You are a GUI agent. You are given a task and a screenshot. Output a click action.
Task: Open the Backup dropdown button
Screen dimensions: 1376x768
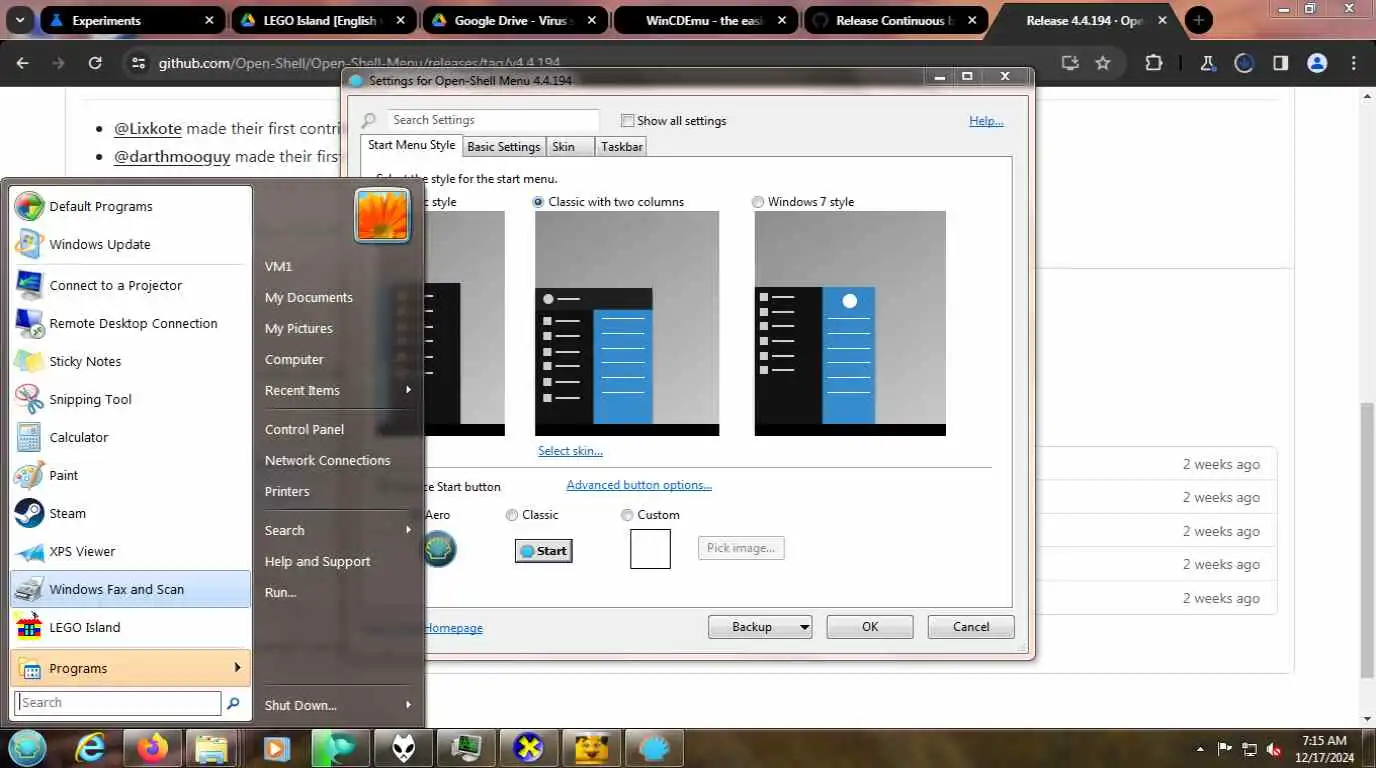[760, 627]
